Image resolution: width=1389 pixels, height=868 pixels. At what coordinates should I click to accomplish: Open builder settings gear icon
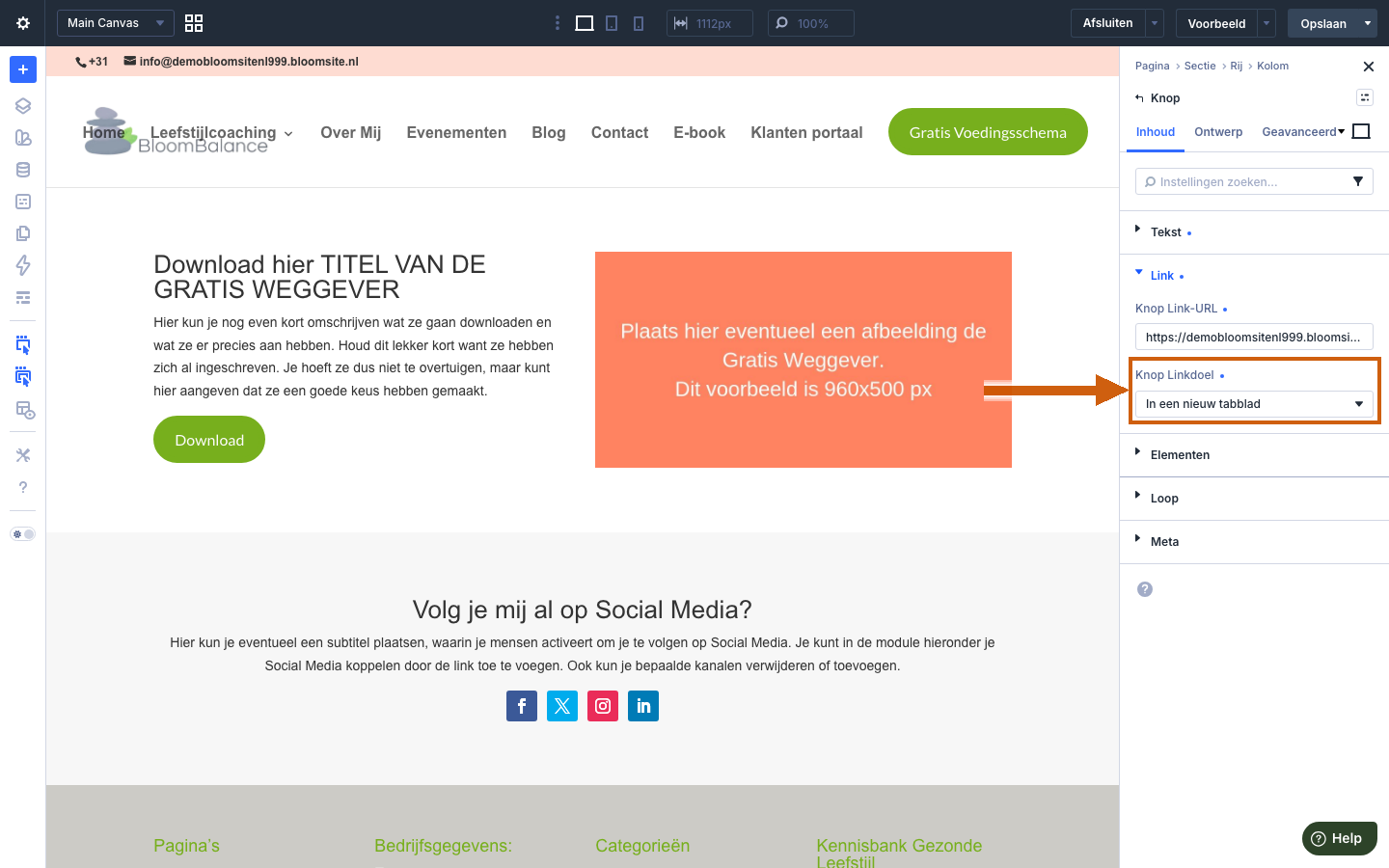click(23, 23)
